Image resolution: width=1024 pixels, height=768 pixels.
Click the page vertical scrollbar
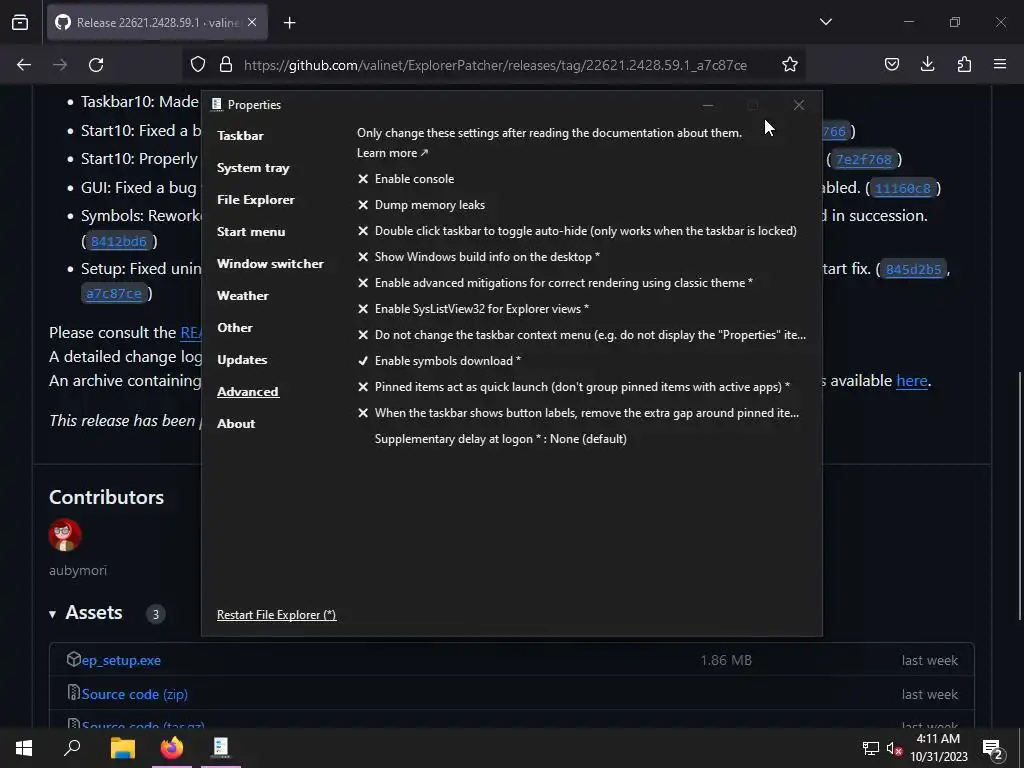(1019, 496)
